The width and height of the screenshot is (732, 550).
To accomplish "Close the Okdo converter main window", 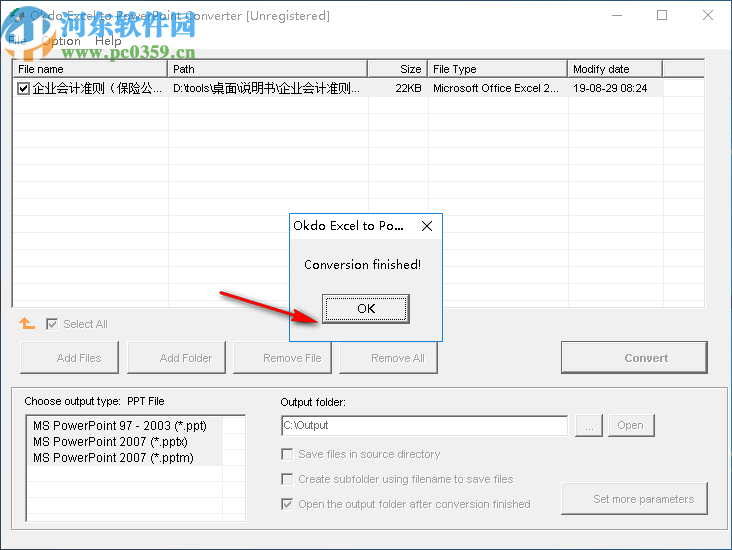I will [707, 15].
